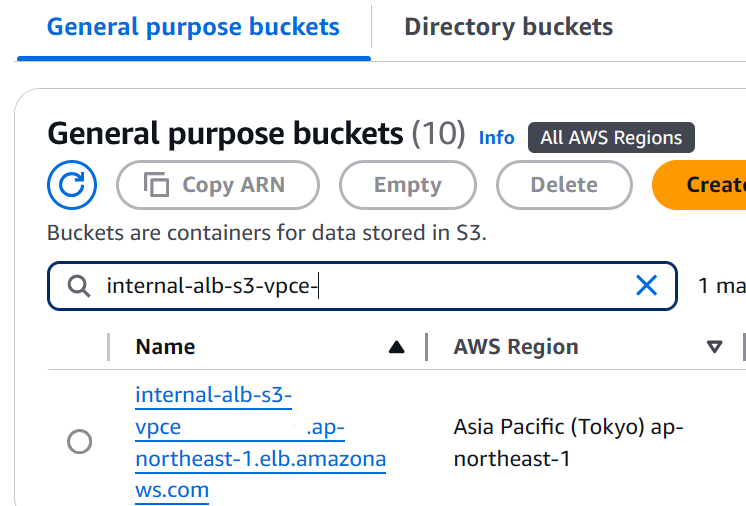This screenshot has height=506, width=746.
Task: Click the AWS Region column header
Action: [516, 347]
